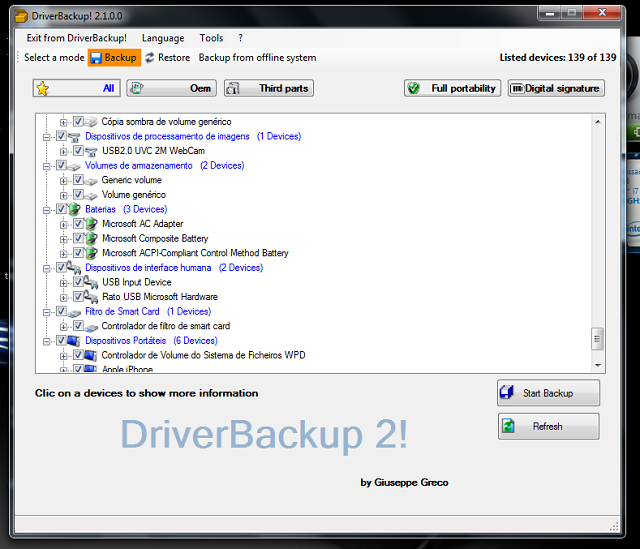The width and height of the screenshot is (640, 549).
Task: Expand the Volume genérico device node
Action: click(x=63, y=195)
